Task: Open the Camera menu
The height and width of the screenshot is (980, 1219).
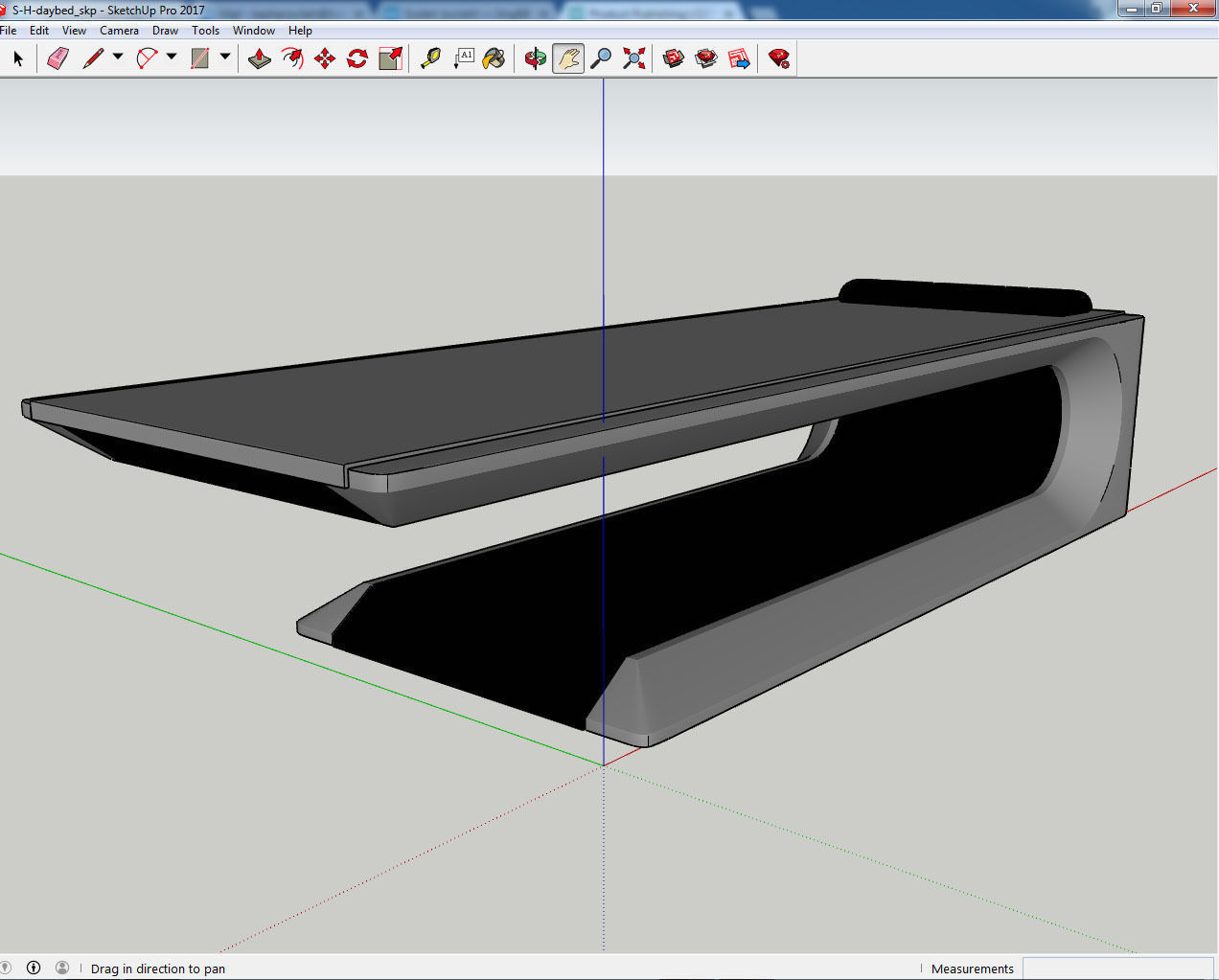Action: click(119, 31)
